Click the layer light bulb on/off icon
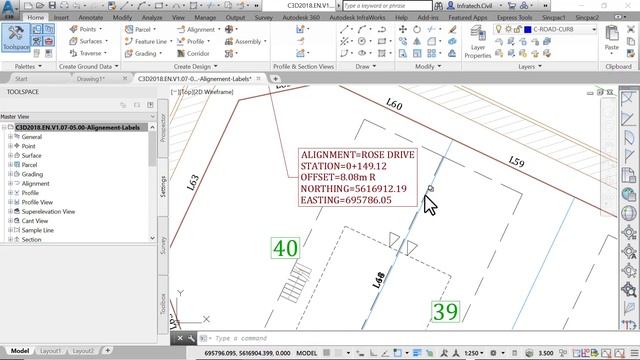 (x=498, y=29)
